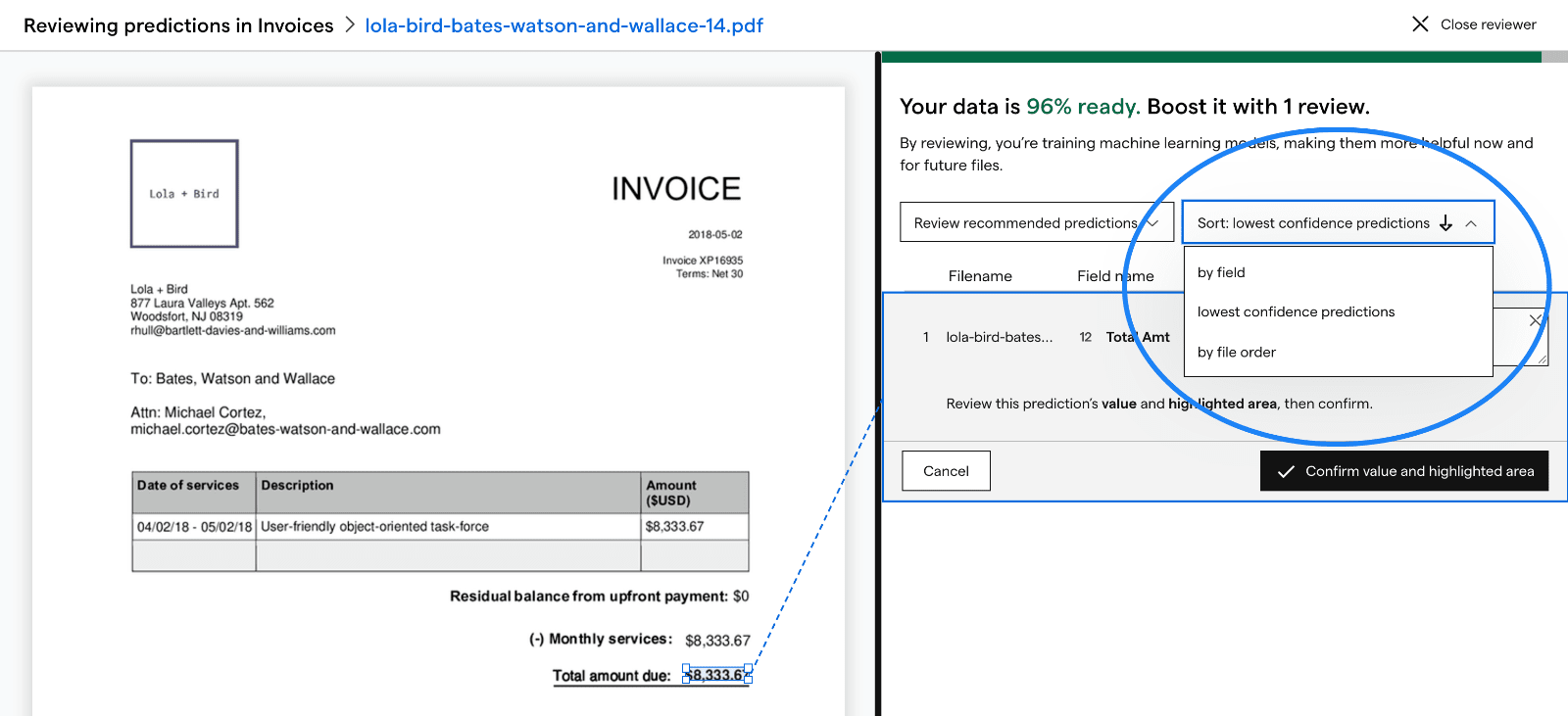Image resolution: width=1568 pixels, height=716 pixels.
Task: Click the Total amount due label
Action: click(612, 676)
